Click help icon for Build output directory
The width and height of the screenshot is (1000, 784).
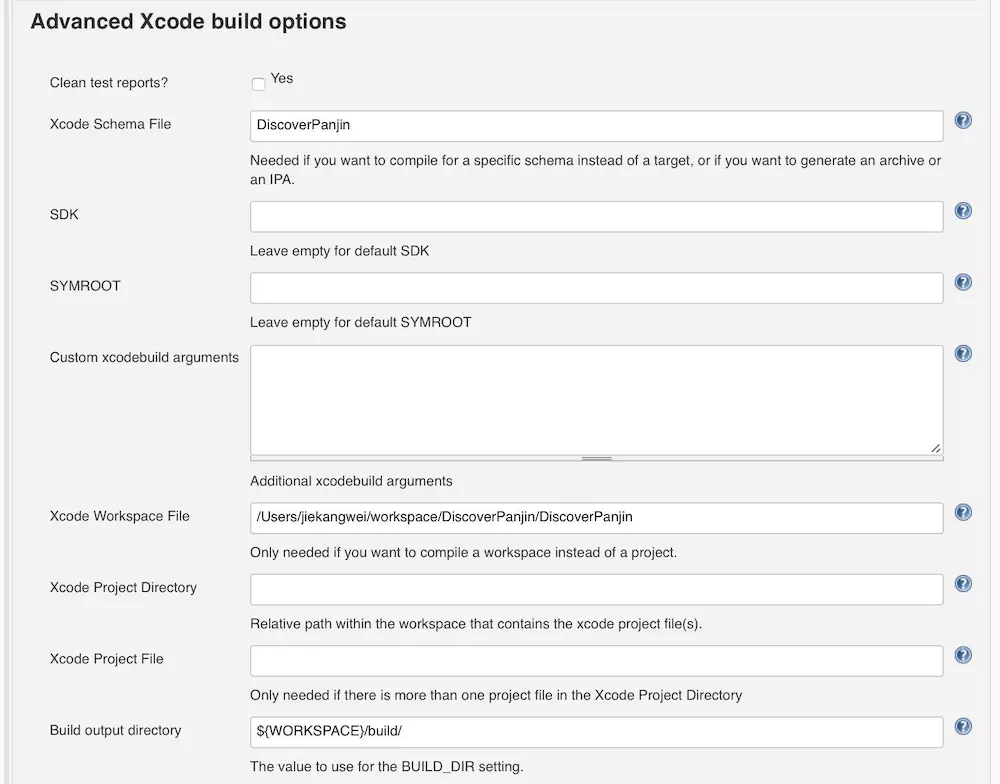coord(963,727)
